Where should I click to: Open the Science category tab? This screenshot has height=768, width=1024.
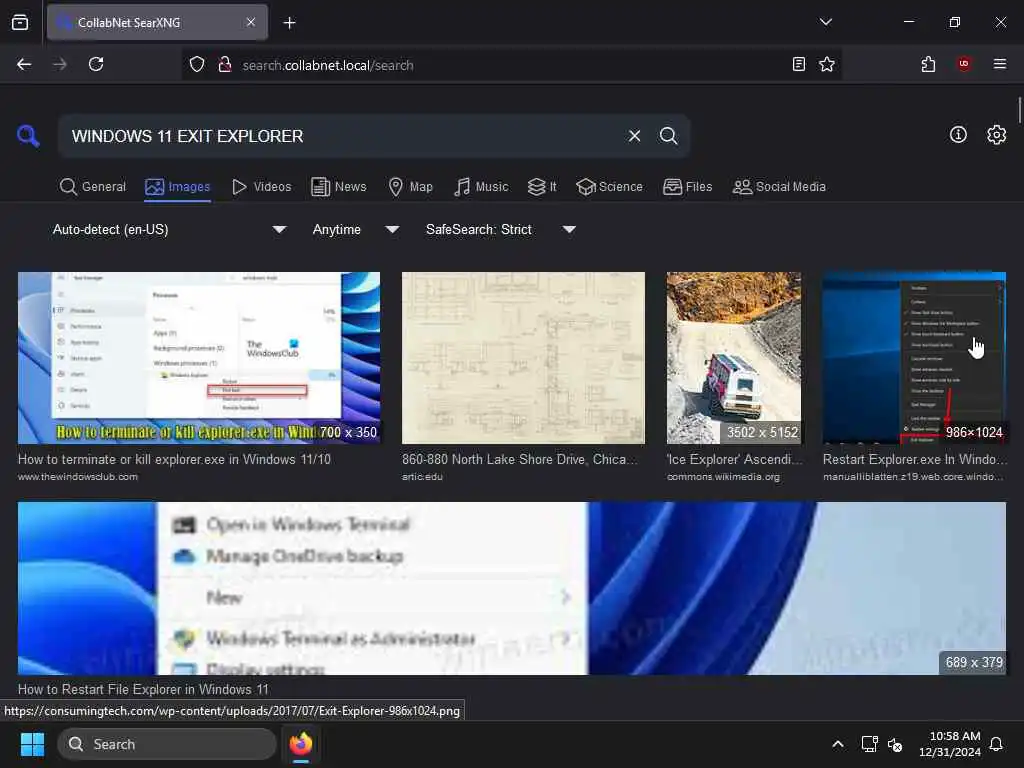(x=609, y=187)
